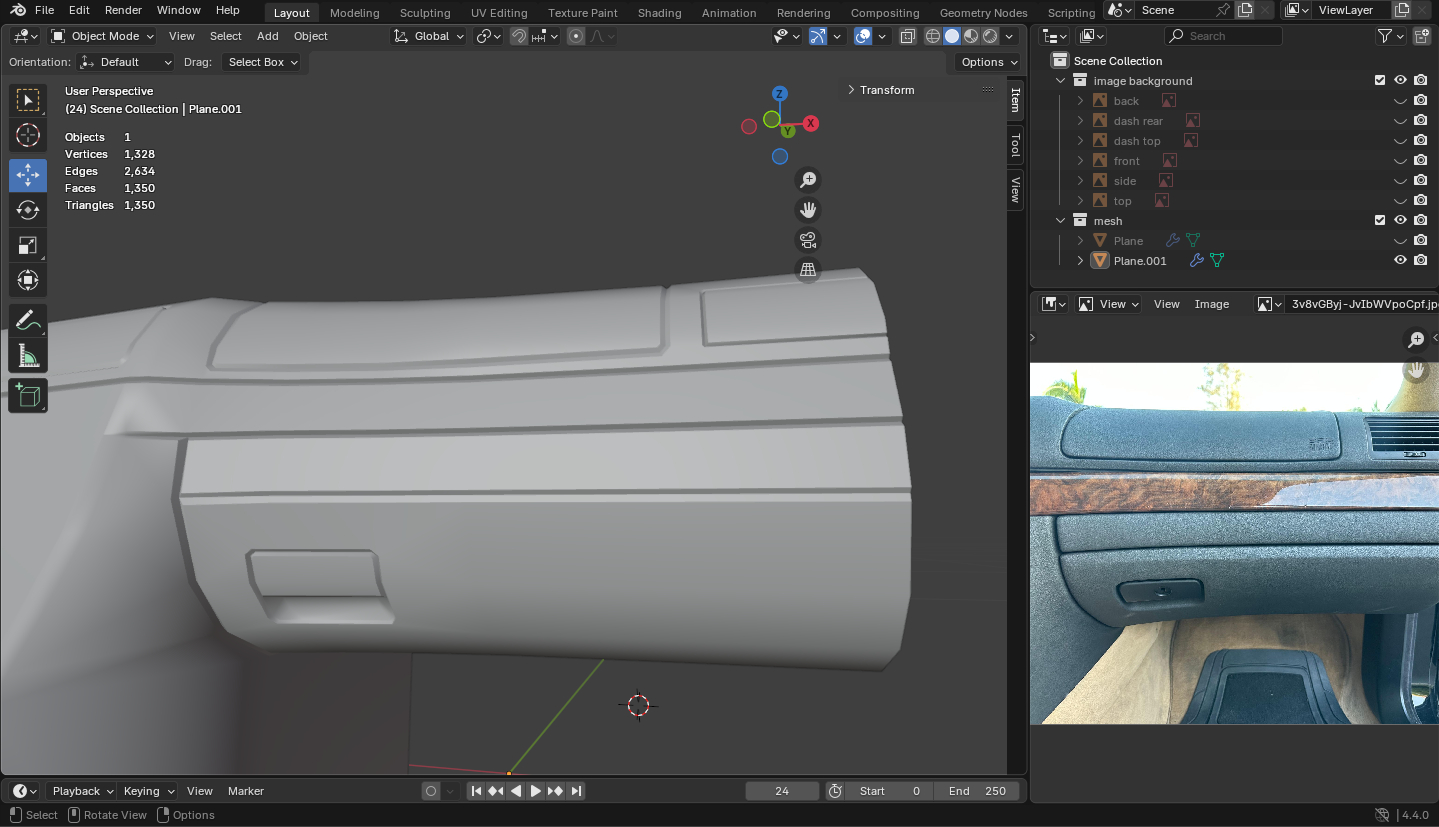Enable proportional editing
Screen dimensions: 1439x827
click(x=576, y=36)
